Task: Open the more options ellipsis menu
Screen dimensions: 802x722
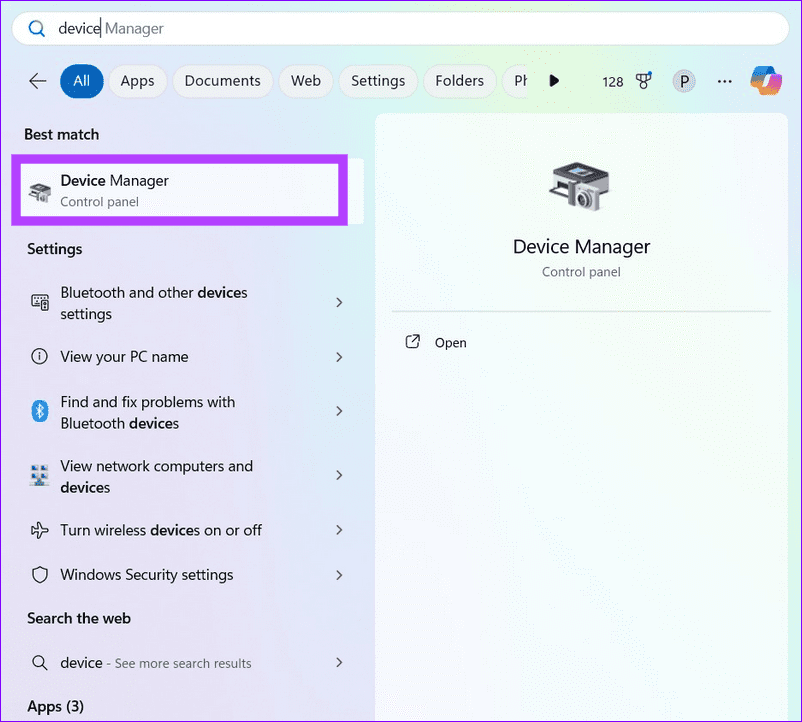Action: [x=724, y=81]
